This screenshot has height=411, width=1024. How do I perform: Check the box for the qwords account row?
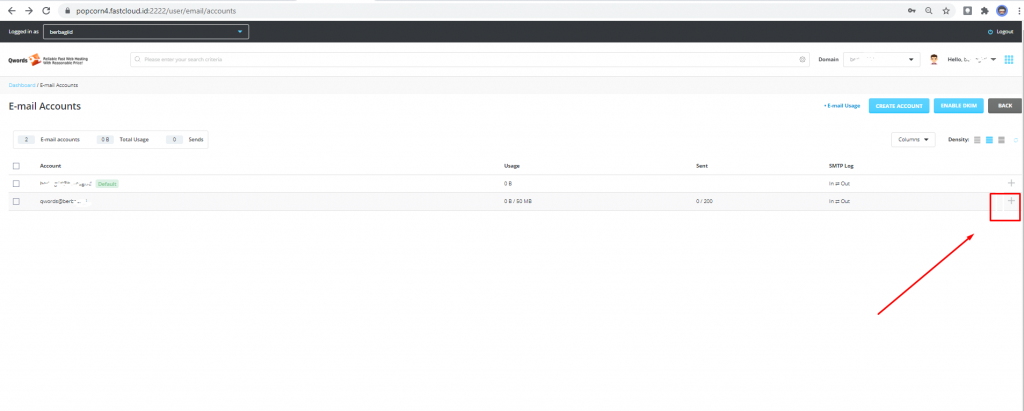16,201
